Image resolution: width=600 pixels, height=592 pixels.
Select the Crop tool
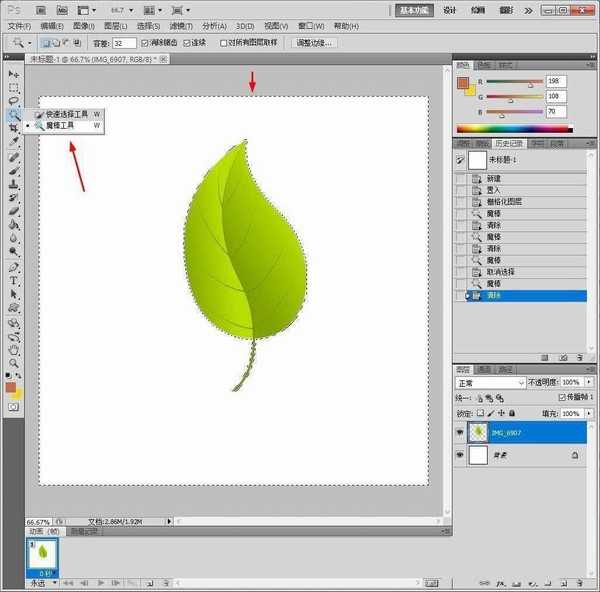click(x=14, y=129)
